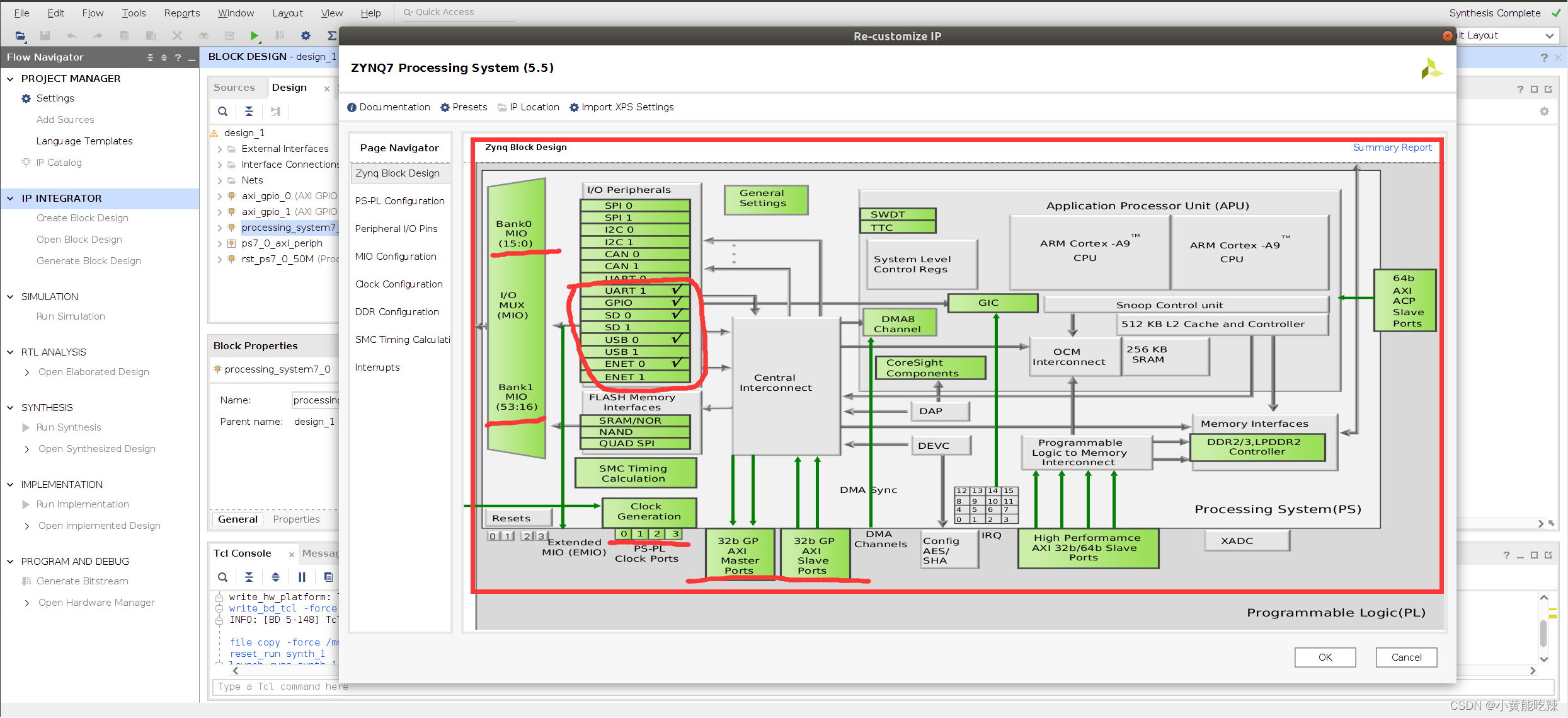The image size is (1568, 718).
Task: Toggle the USB 0 peripheral checkmark
Action: tap(677, 339)
